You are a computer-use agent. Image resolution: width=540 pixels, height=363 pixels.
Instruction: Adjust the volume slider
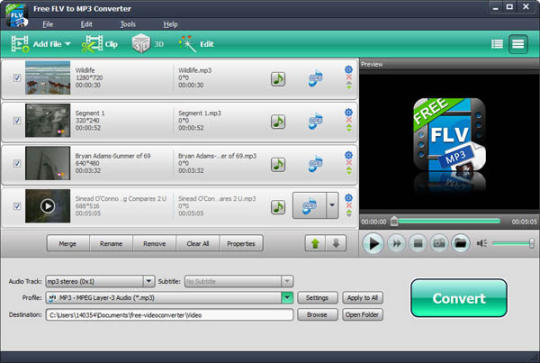pyautogui.click(x=513, y=243)
